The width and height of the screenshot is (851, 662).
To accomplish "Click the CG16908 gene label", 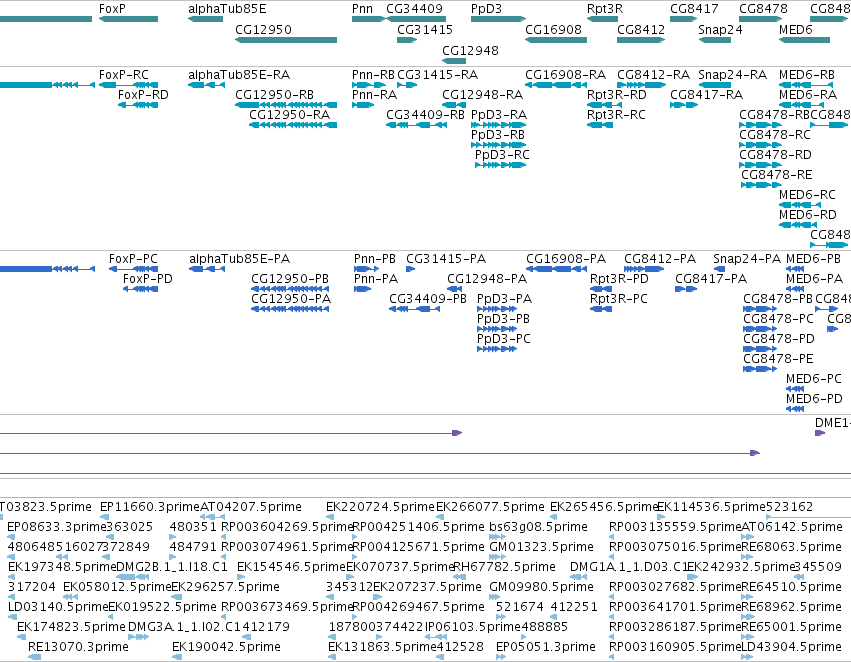I will (x=553, y=29).
